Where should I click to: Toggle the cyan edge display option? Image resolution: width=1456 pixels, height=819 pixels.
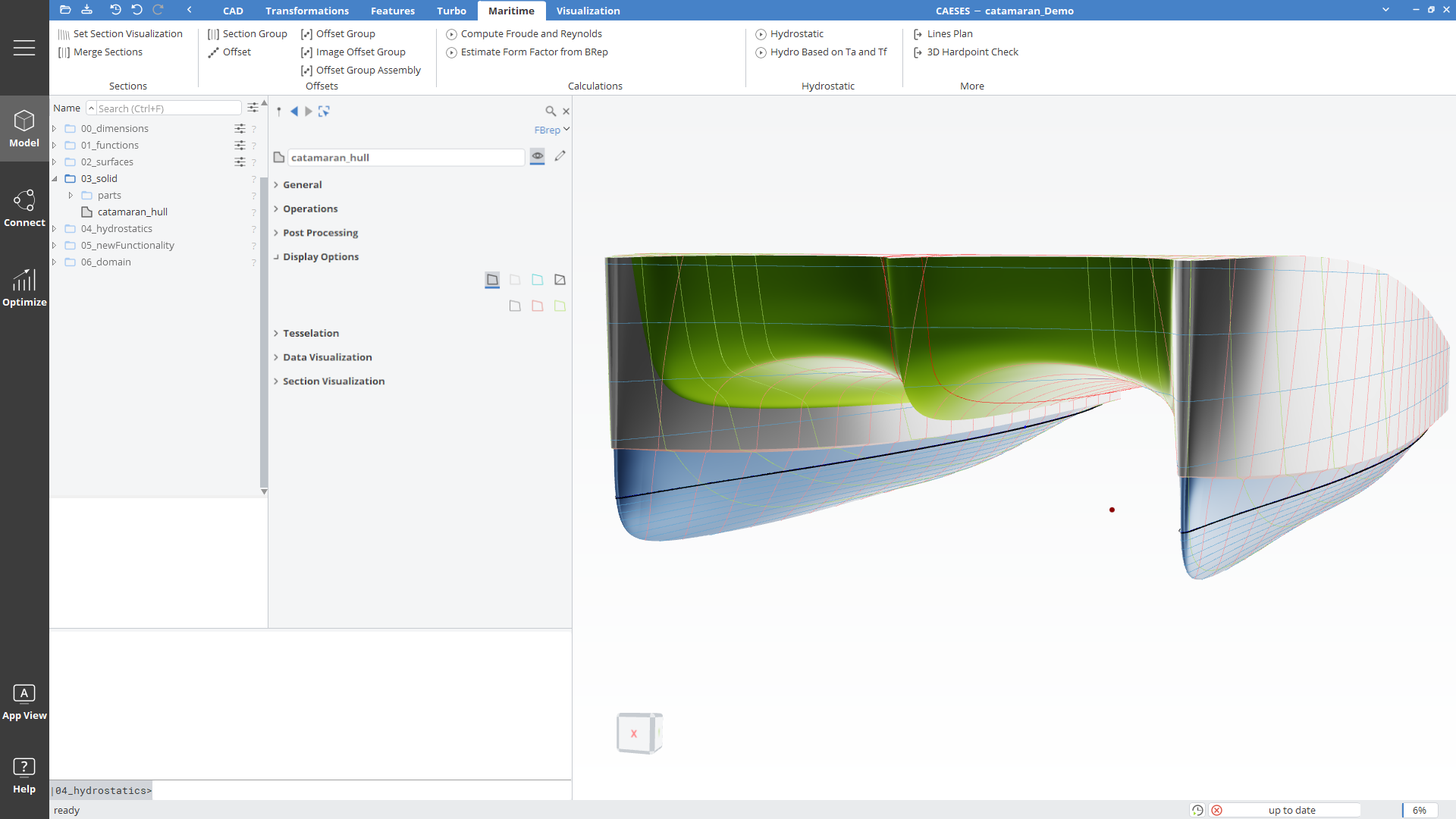point(537,280)
